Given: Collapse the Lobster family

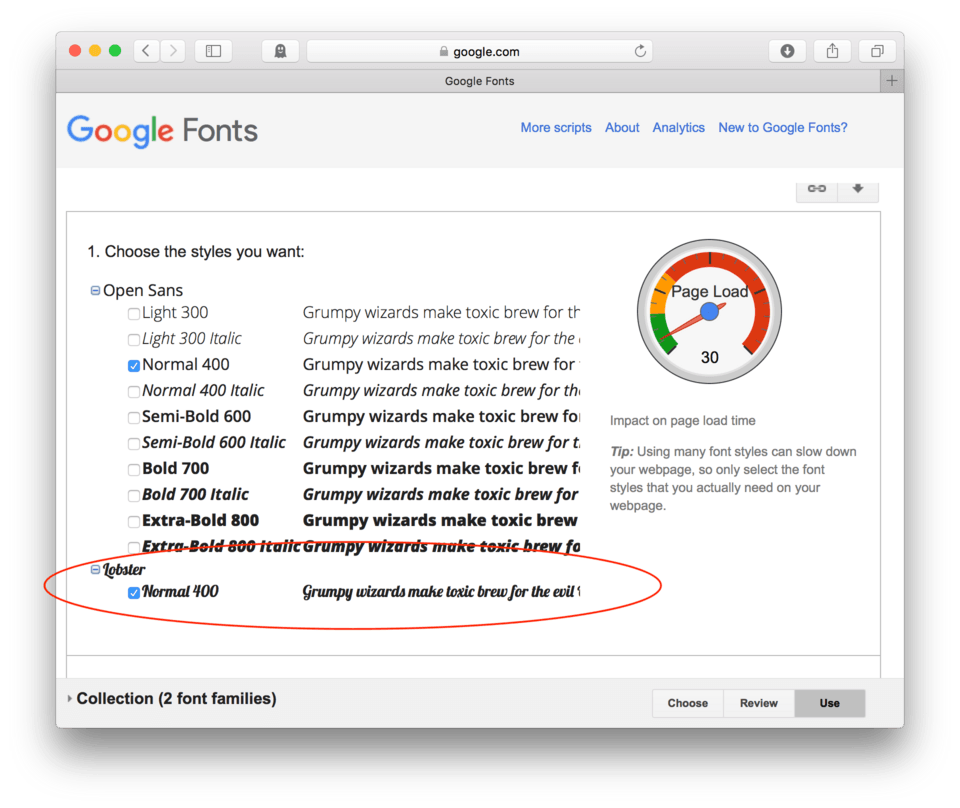Looking at the screenshot, I should (x=95, y=570).
